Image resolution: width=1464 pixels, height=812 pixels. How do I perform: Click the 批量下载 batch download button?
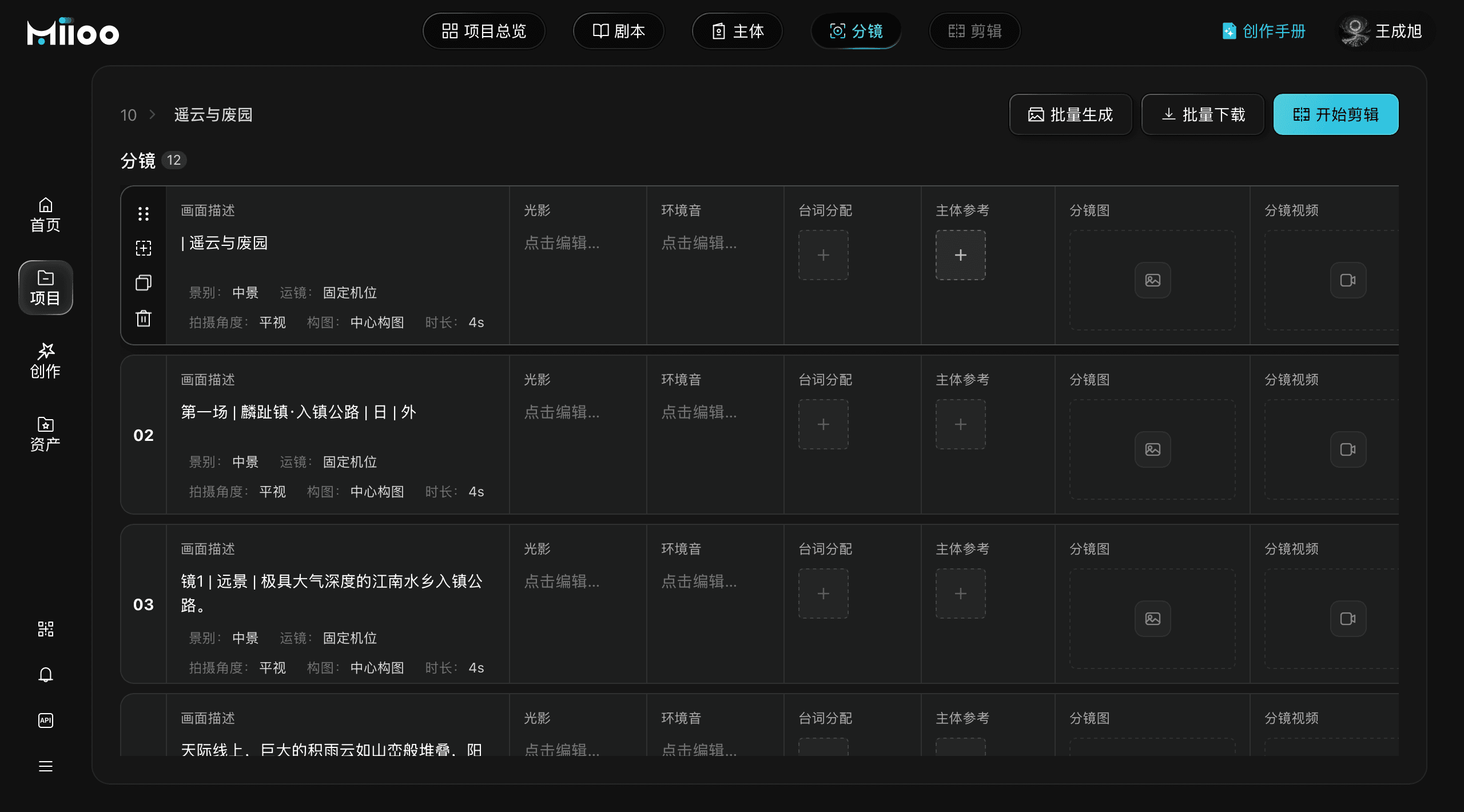point(1203,114)
